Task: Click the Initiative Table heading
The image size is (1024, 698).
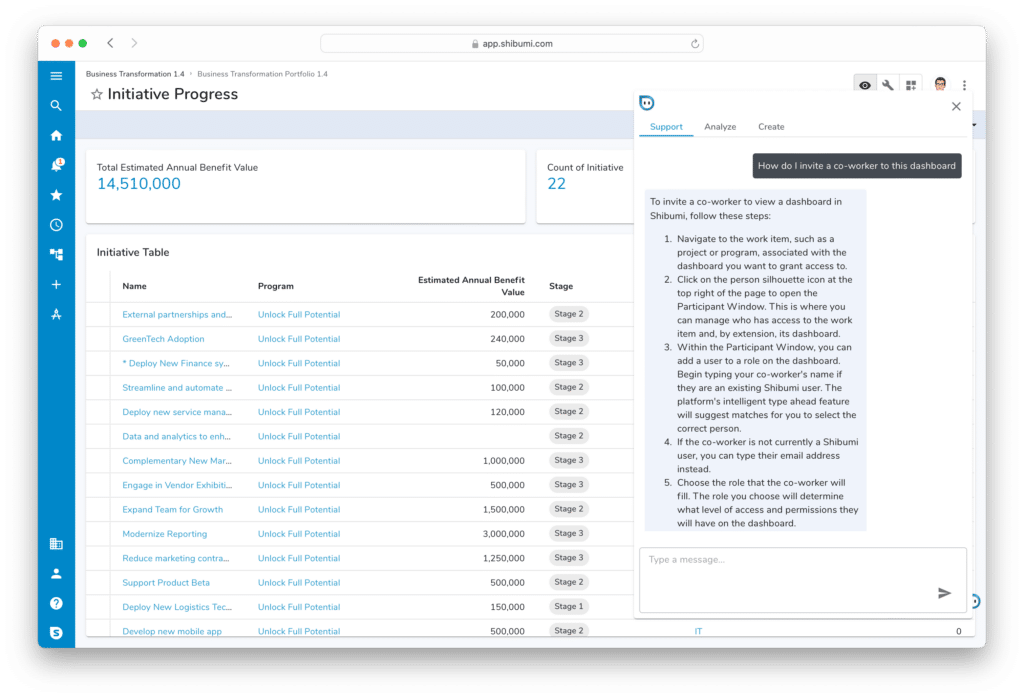Action: tap(133, 252)
